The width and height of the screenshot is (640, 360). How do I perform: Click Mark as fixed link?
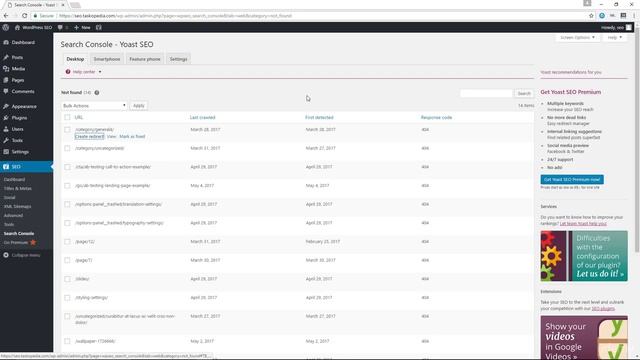(x=132, y=136)
